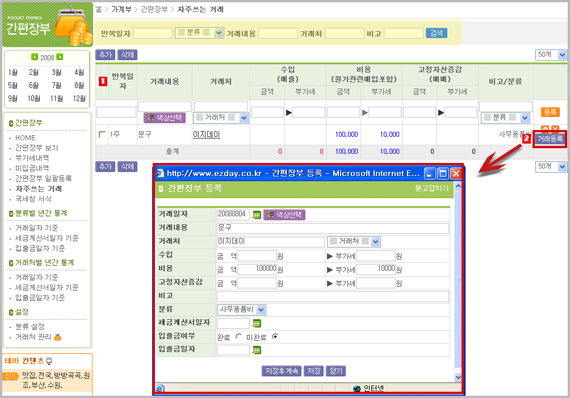Screen dimensions: 570x398
Task: Open the 사무용품비 분류 dropdown
Action: (x=242, y=310)
